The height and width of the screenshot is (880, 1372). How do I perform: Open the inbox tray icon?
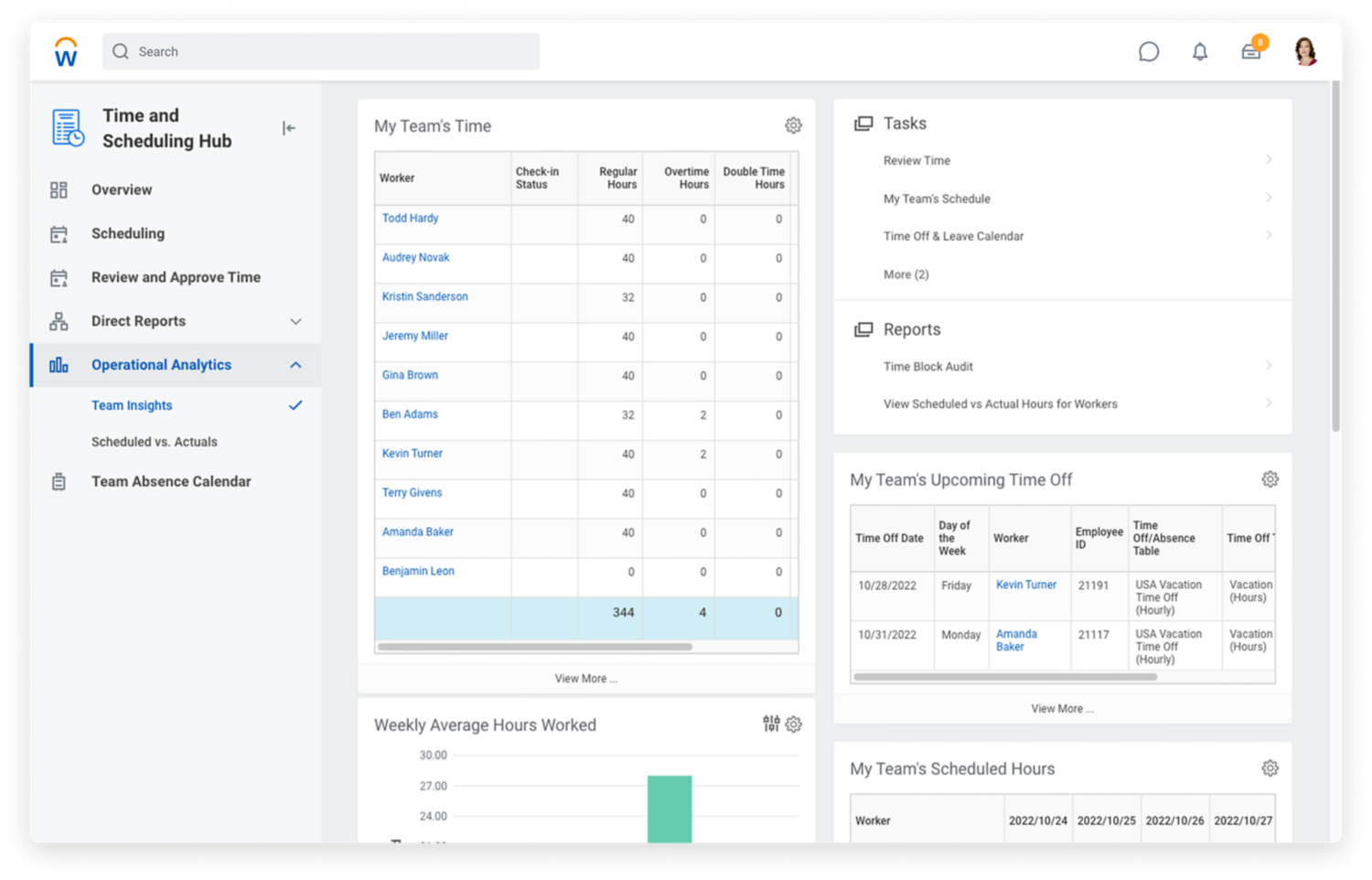[x=1250, y=52]
